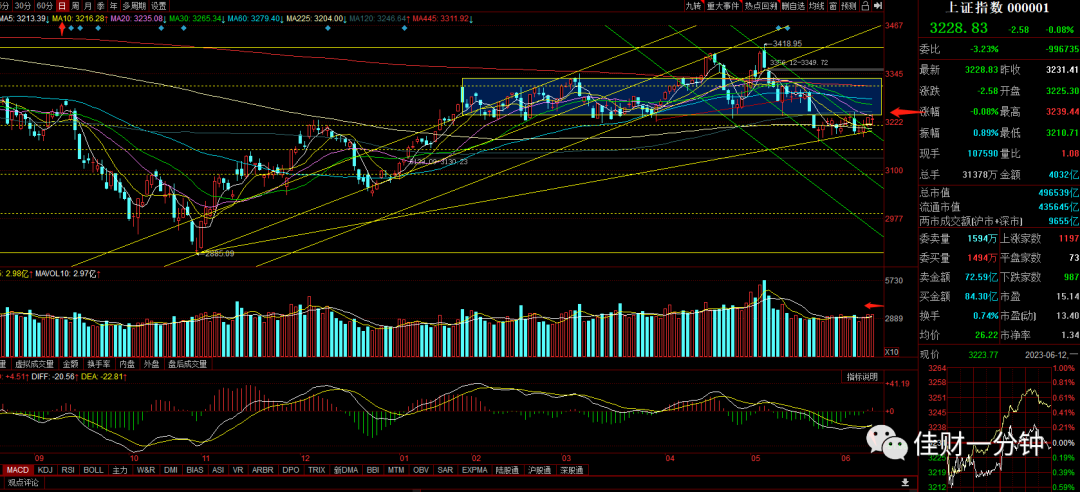
Task: Click the 上证指数 000001 title
Action: (x=999, y=9)
